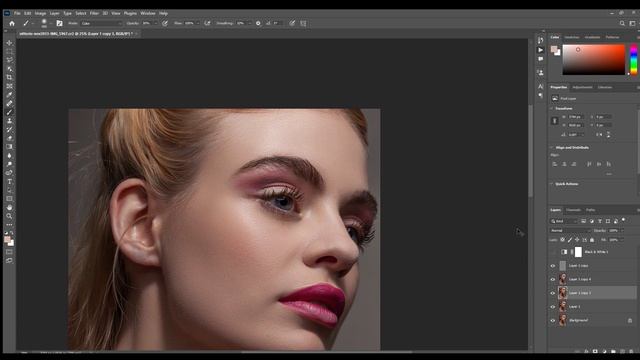Open the smoothing options gear
This screenshot has width=640, height=360.
click(258, 23)
